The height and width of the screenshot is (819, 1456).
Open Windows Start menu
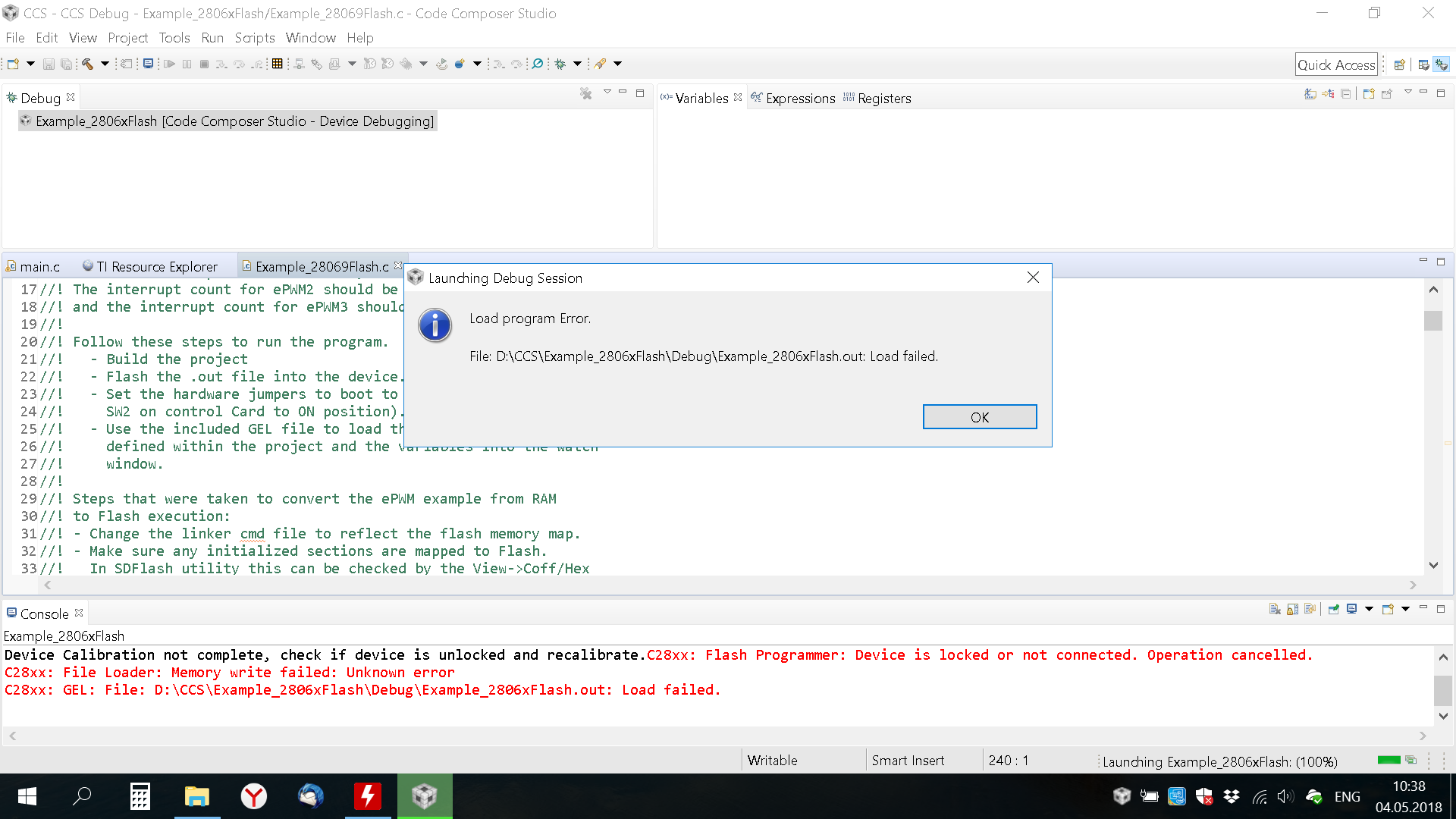pos(27,796)
